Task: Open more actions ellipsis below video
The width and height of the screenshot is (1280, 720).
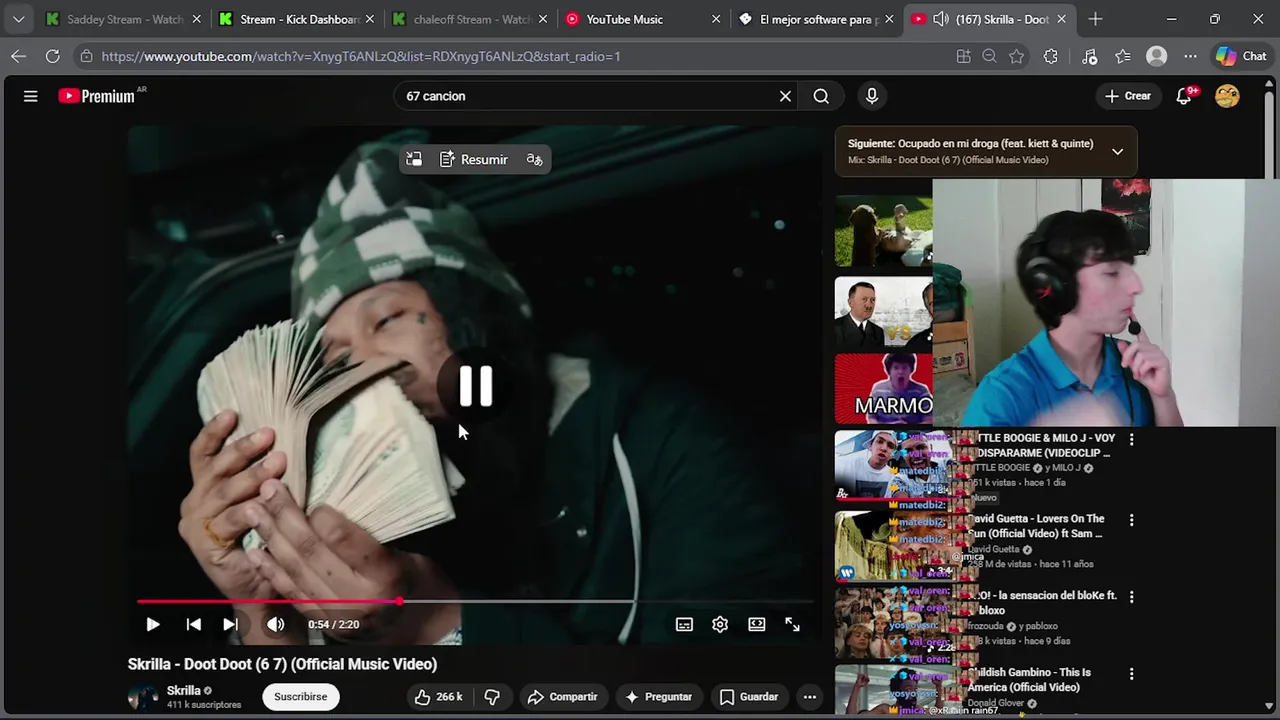Action: click(x=810, y=697)
